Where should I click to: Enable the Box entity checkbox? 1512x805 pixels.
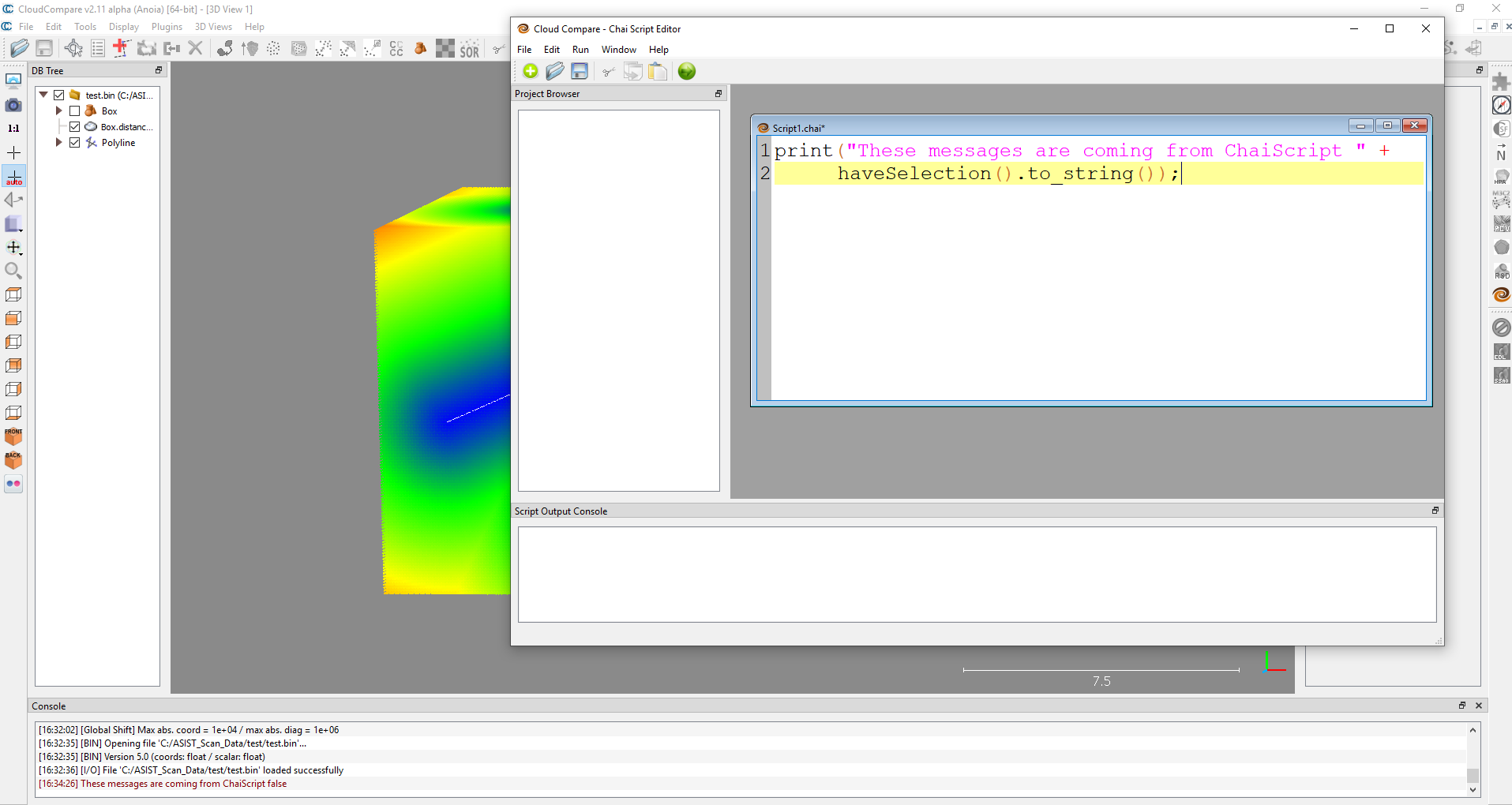pyautogui.click(x=75, y=111)
